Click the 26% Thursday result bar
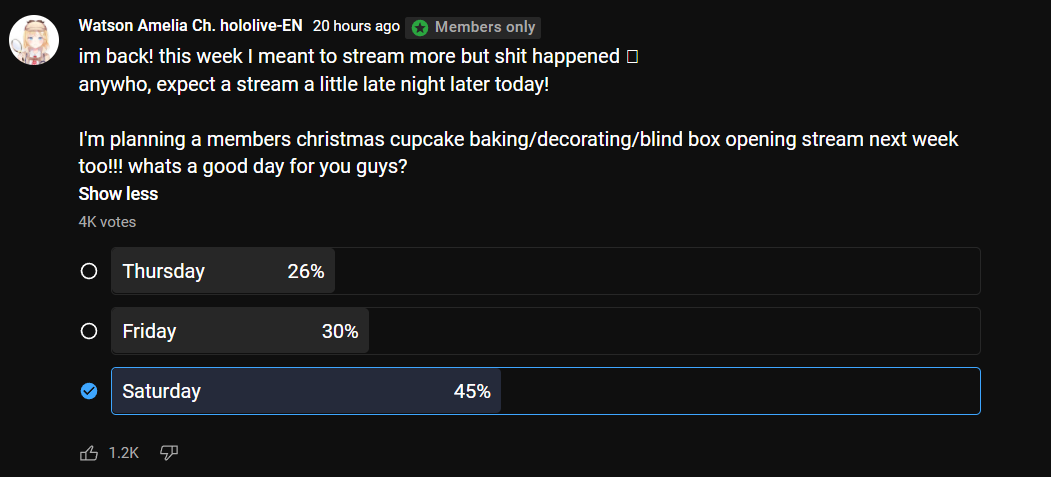The image size is (1051, 477). (223, 271)
